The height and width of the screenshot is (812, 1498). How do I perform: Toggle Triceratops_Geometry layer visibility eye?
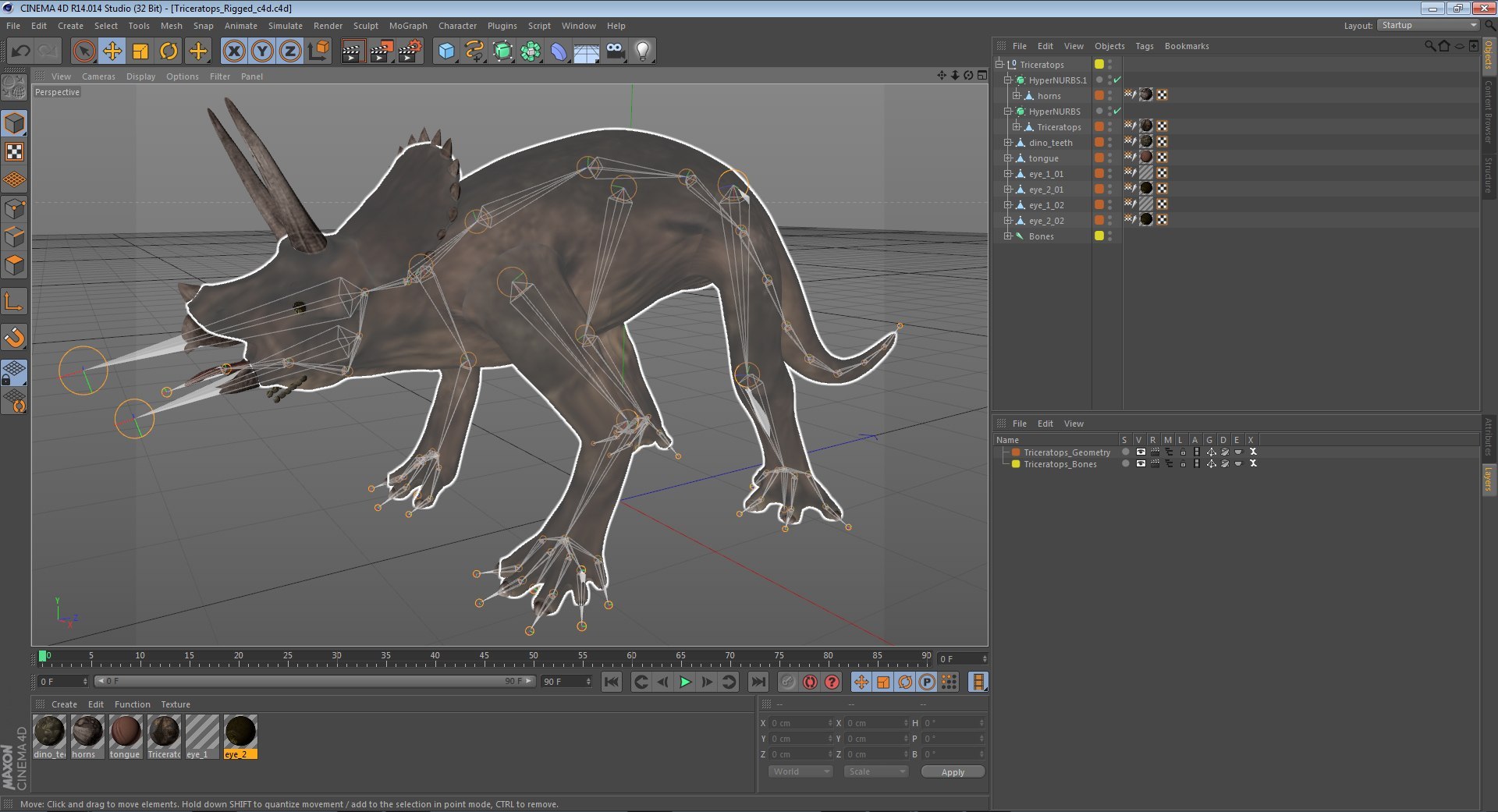click(x=1141, y=452)
